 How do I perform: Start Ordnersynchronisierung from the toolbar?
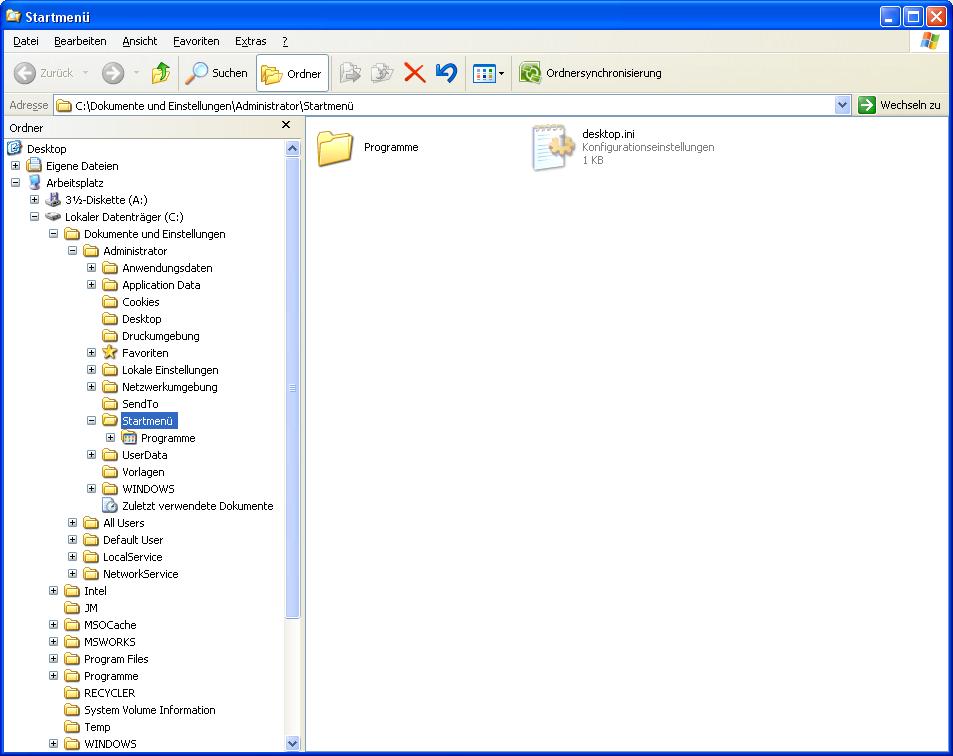click(590, 73)
